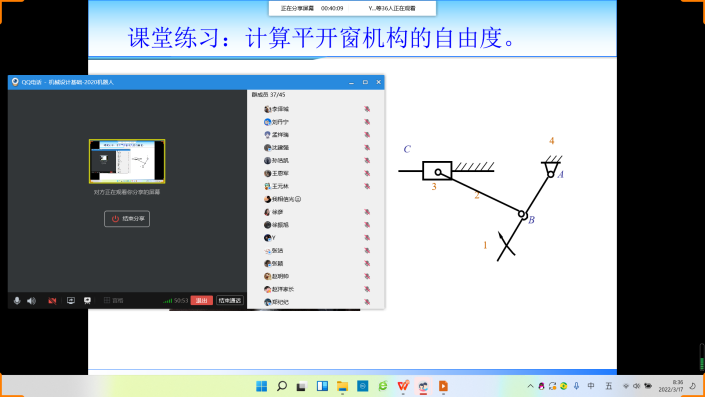Mute the speaker in QQ call bar
Viewport: 705px width, 397px height.
31,300
